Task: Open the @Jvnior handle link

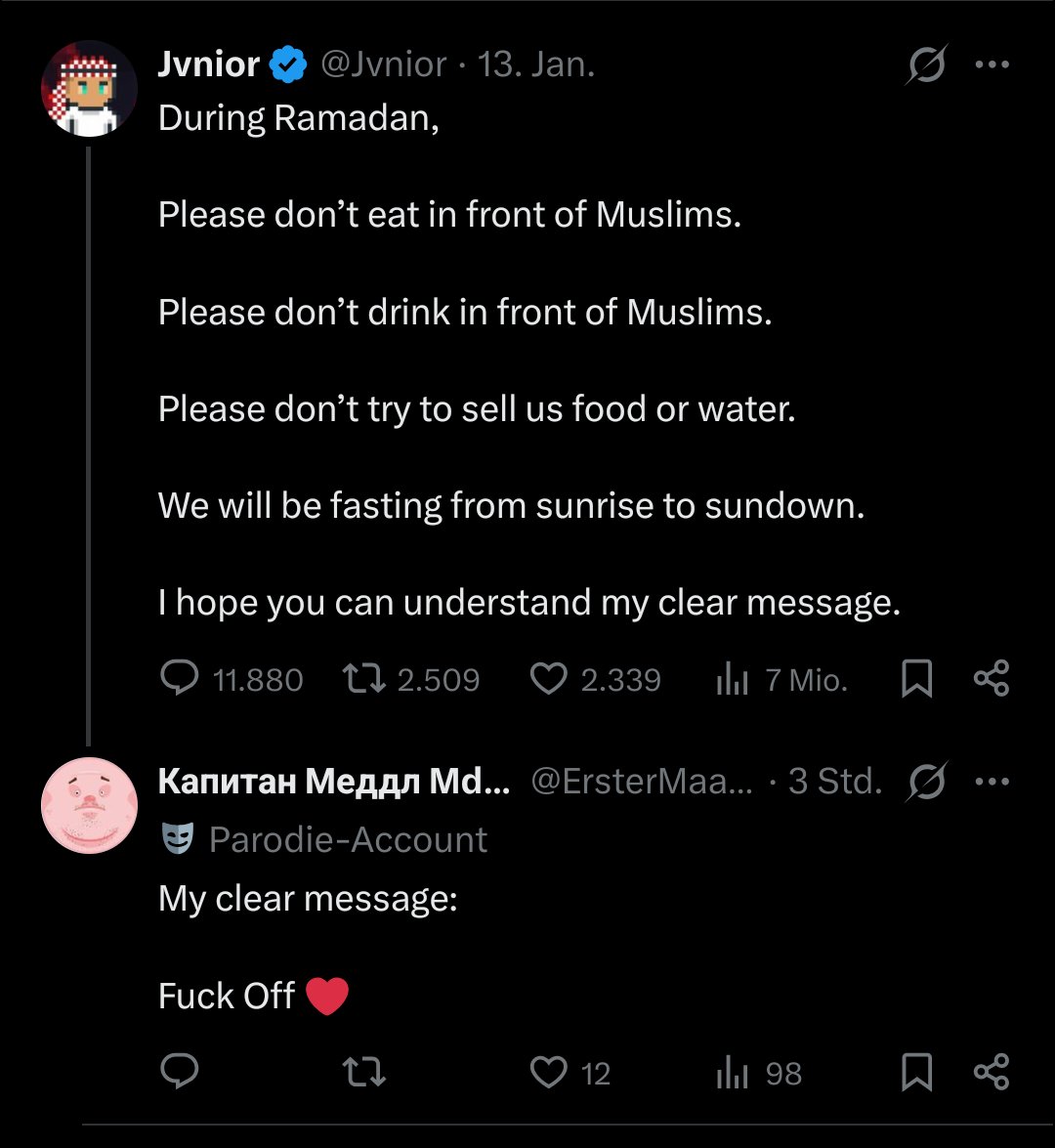Action: pyautogui.click(x=383, y=65)
